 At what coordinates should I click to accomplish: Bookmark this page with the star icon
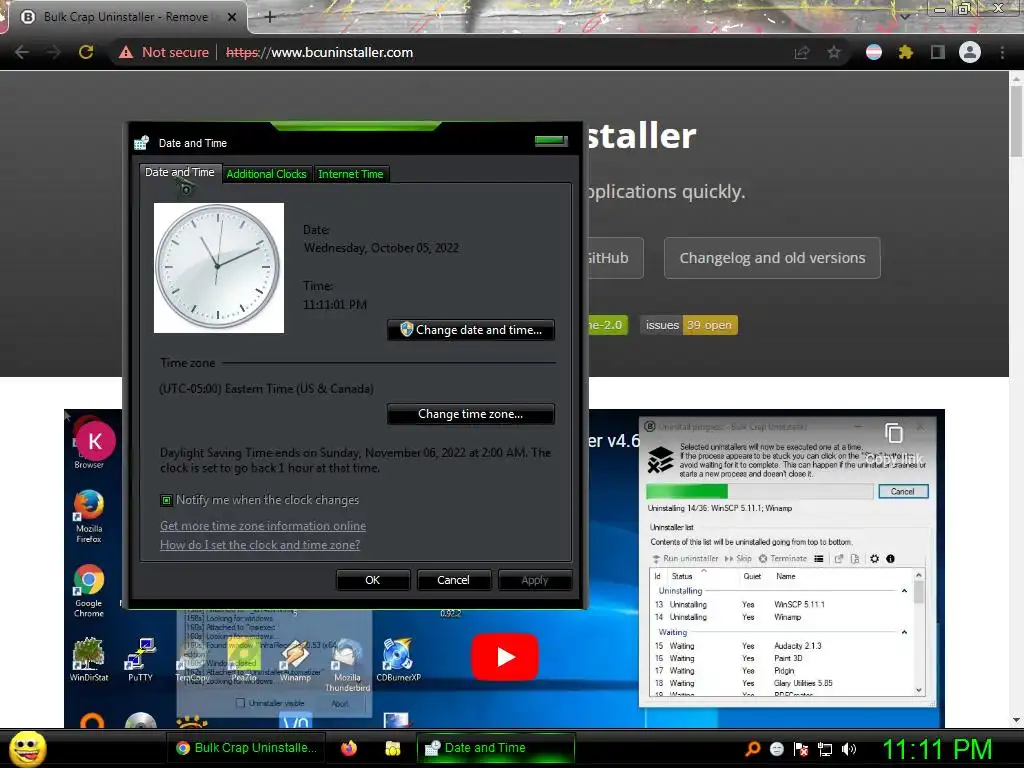point(834,52)
